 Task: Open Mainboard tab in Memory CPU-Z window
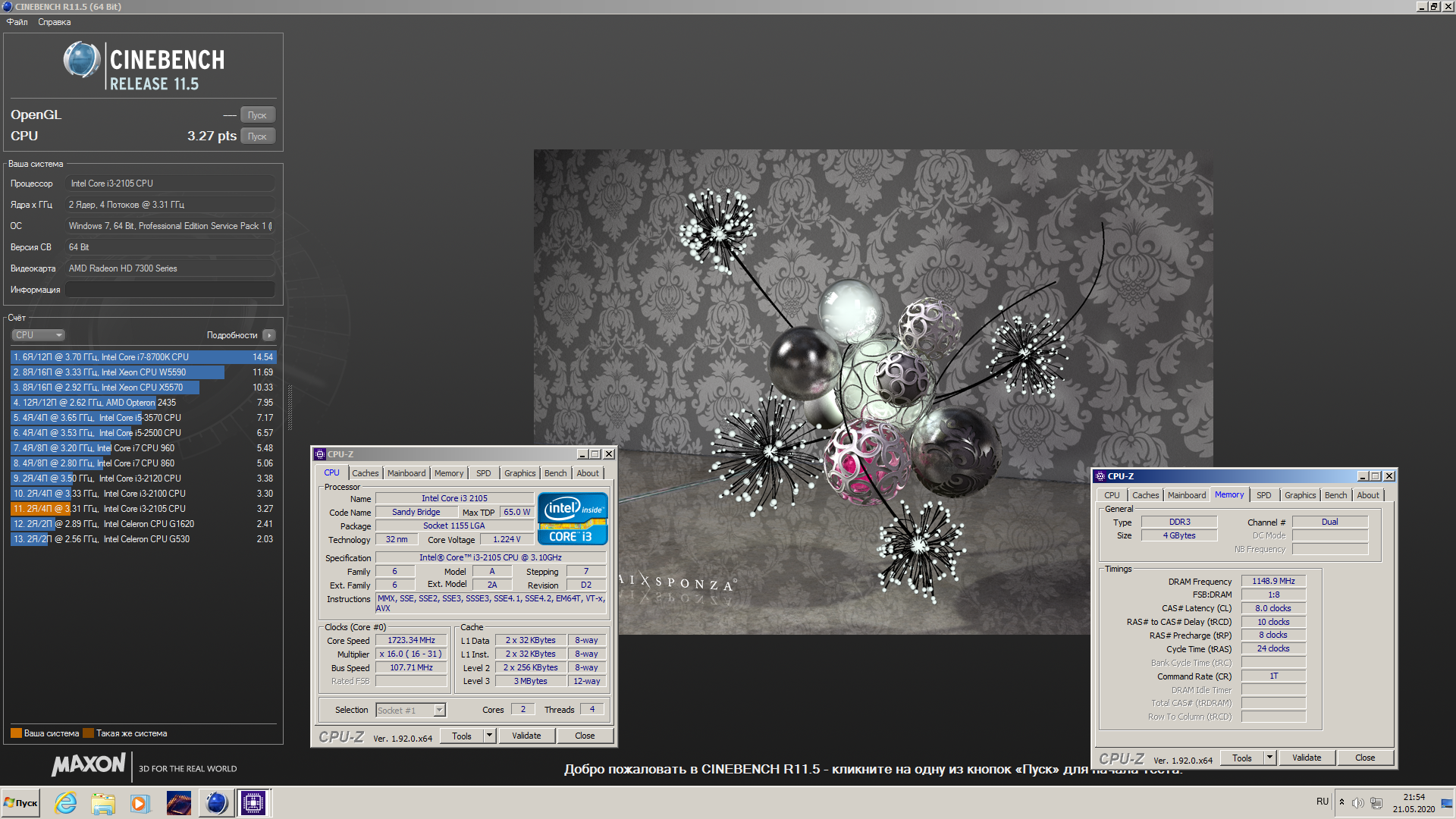(1187, 495)
